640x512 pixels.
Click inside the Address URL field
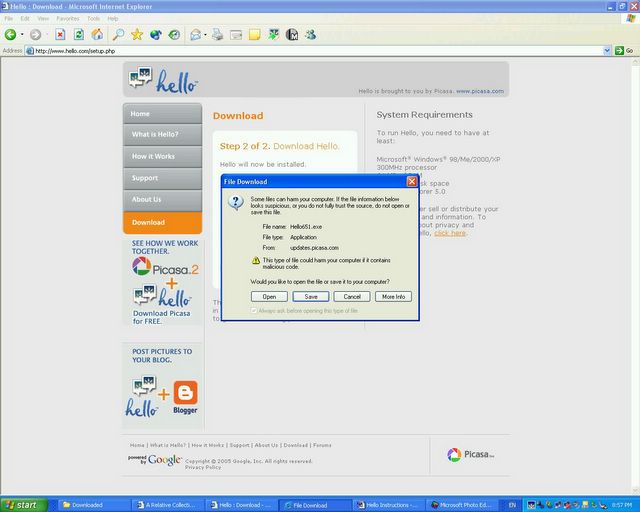tap(314, 51)
